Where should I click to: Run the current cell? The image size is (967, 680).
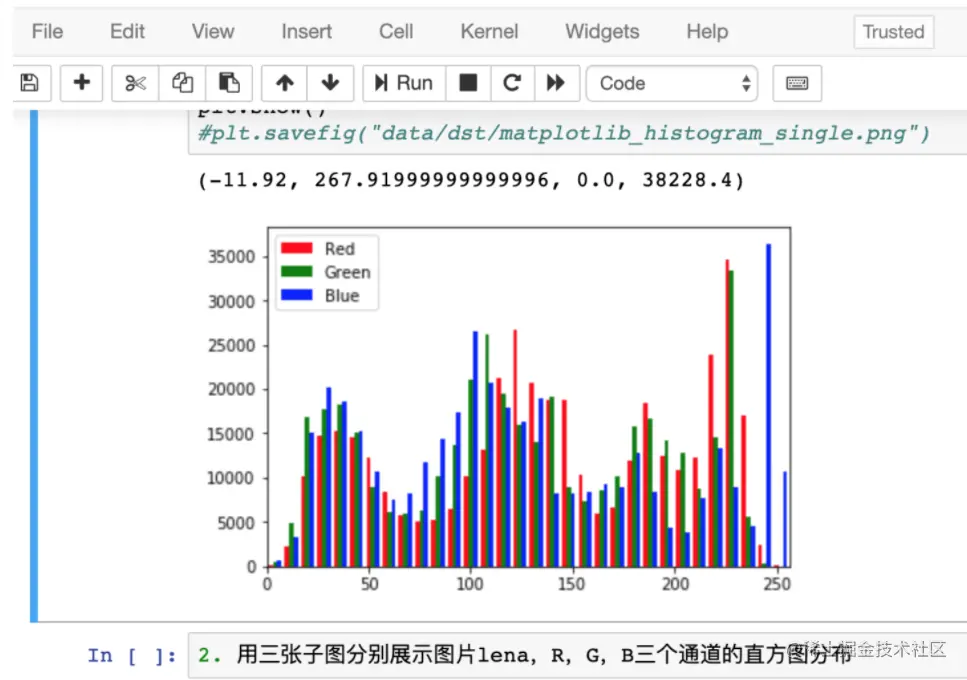403,83
